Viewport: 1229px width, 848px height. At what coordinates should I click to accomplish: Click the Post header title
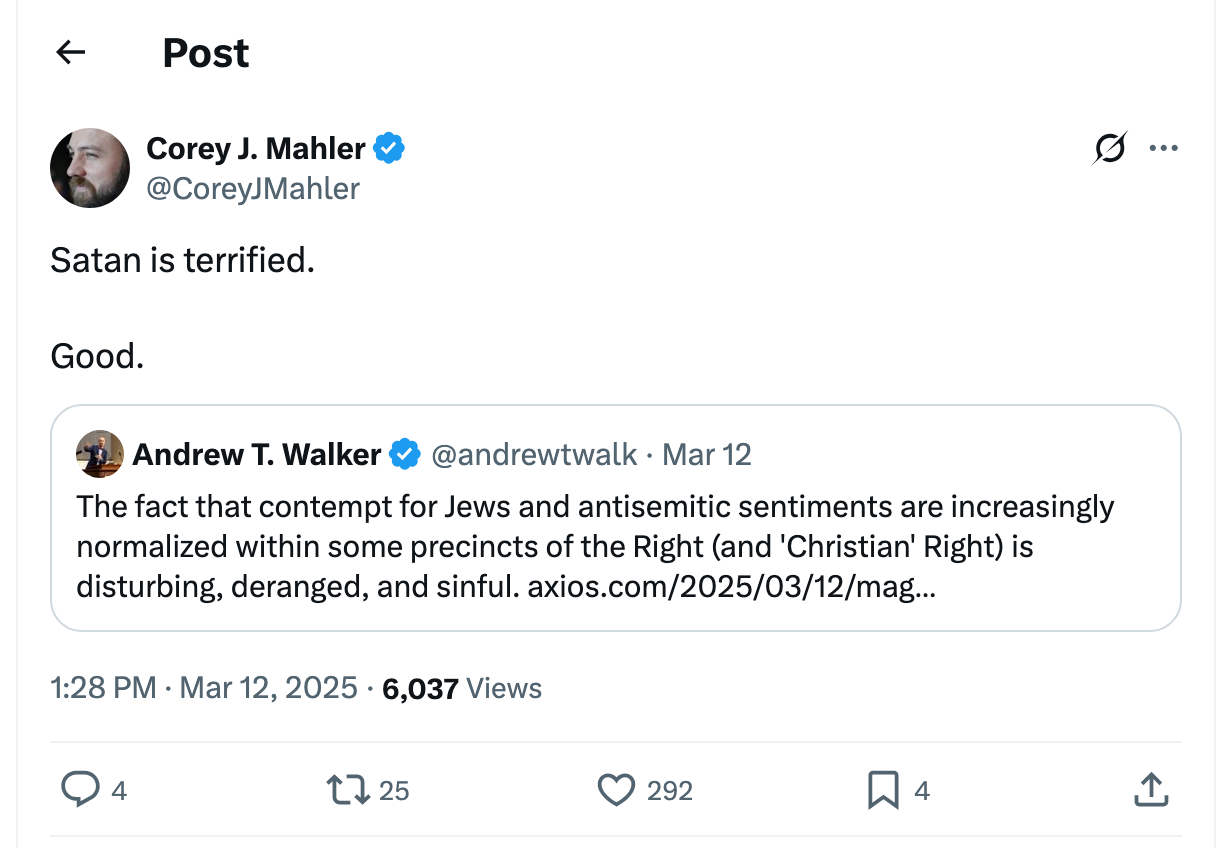206,52
